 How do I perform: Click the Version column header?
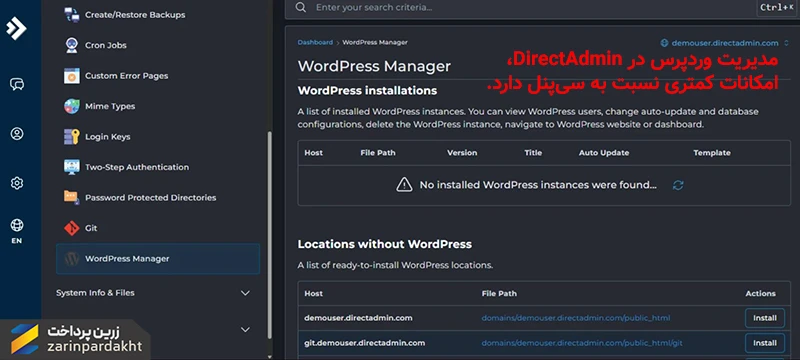coord(462,152)
